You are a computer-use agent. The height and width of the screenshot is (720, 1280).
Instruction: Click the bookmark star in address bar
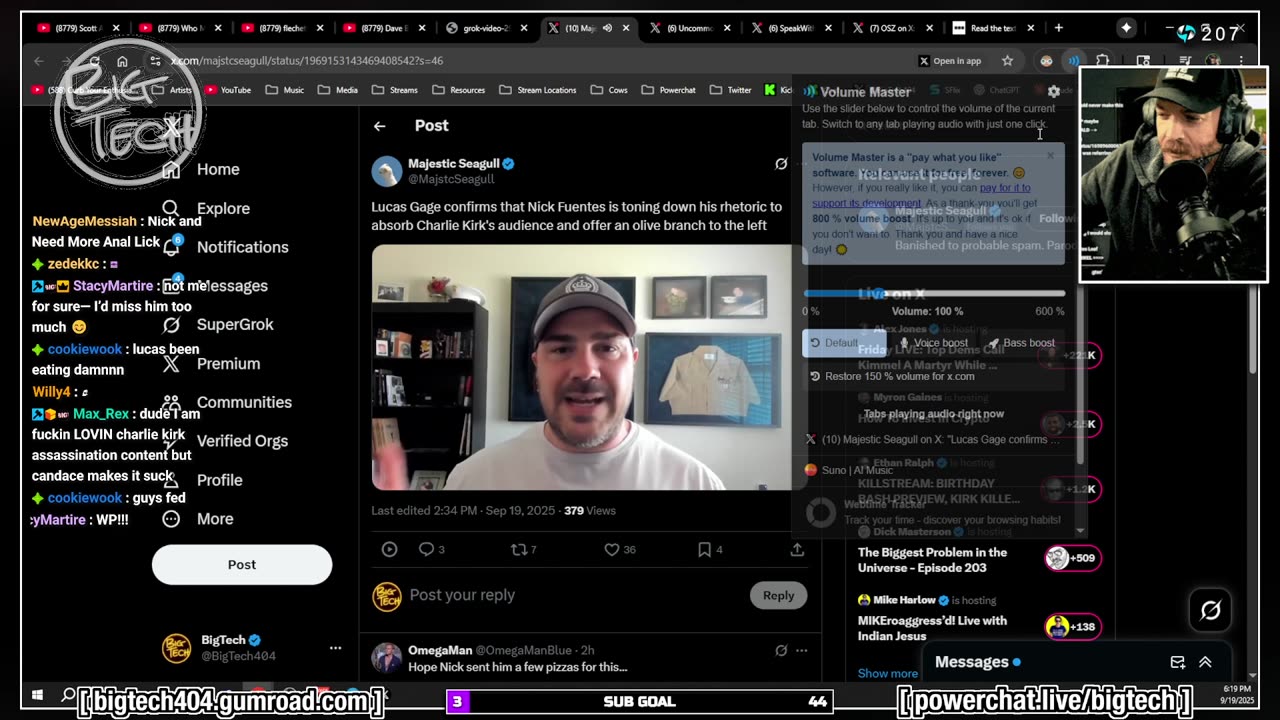point(1007,61)
